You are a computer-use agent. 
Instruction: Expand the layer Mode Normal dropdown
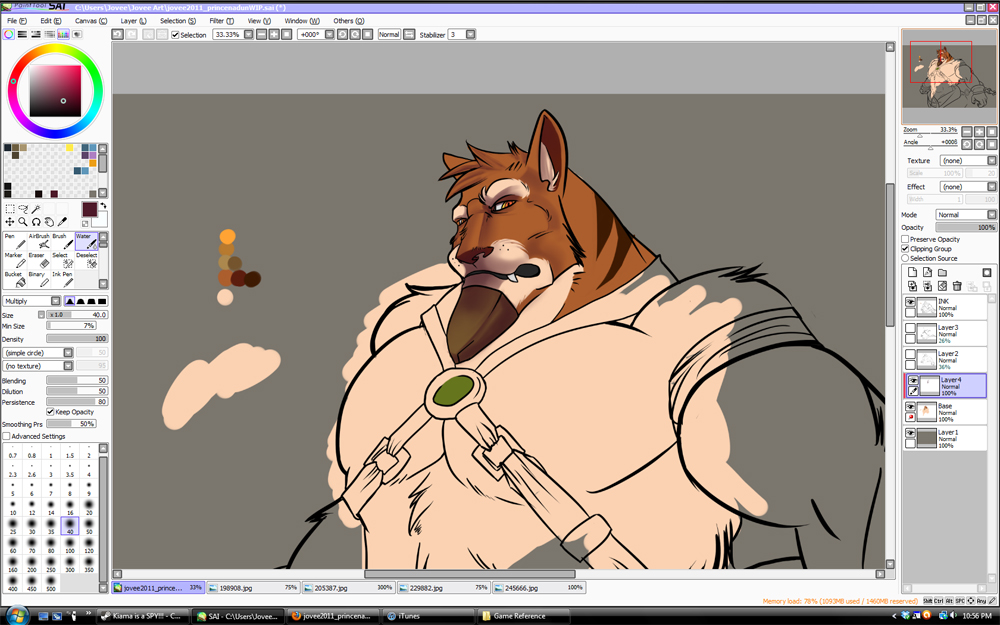[x=965, y=215]
